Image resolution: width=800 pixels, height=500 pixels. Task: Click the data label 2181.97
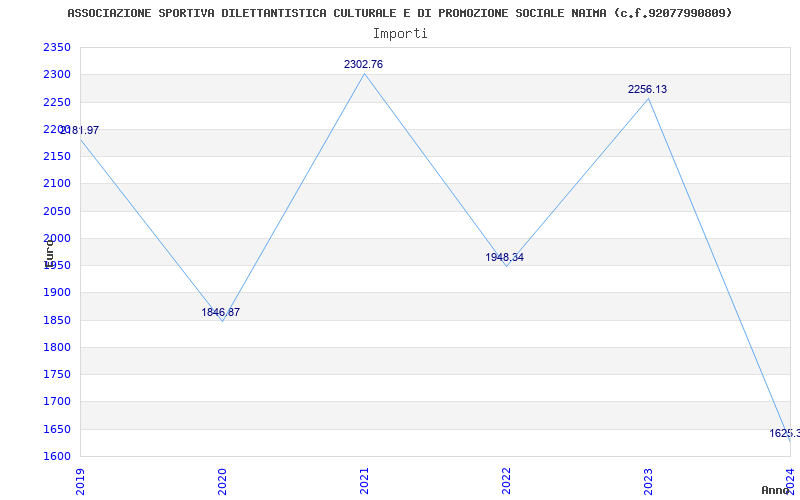click(x=80, y=130)
